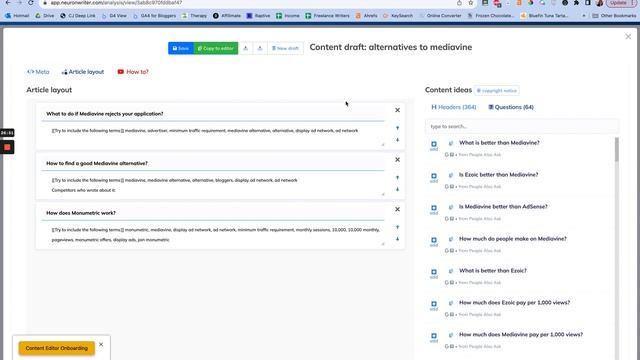Switch to the Article layout tab

coord(83,72)
